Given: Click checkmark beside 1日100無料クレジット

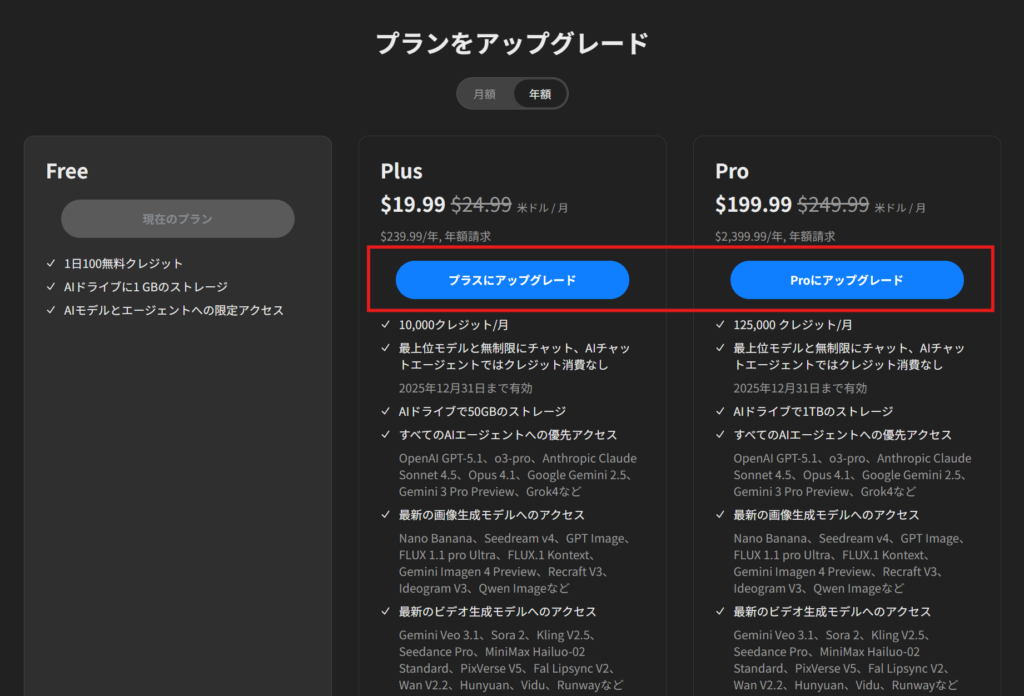Looking at the screenshot, I should tap(51, 264).
